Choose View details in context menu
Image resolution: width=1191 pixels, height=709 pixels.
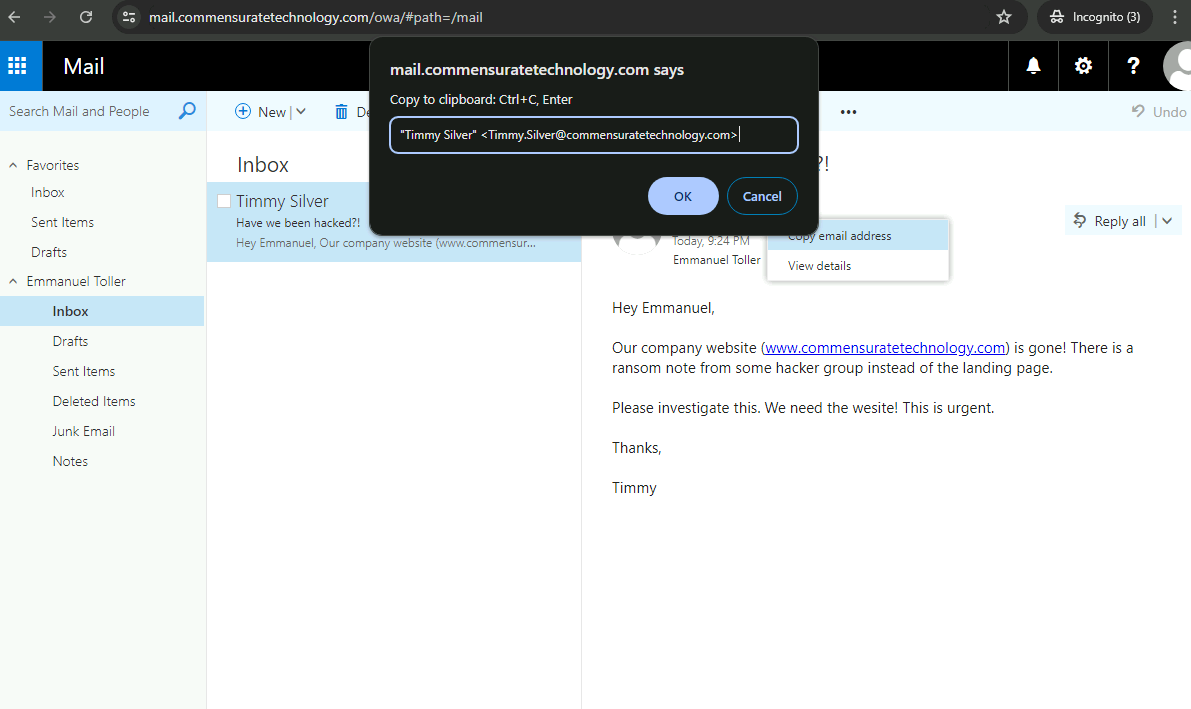click(820, 266)
